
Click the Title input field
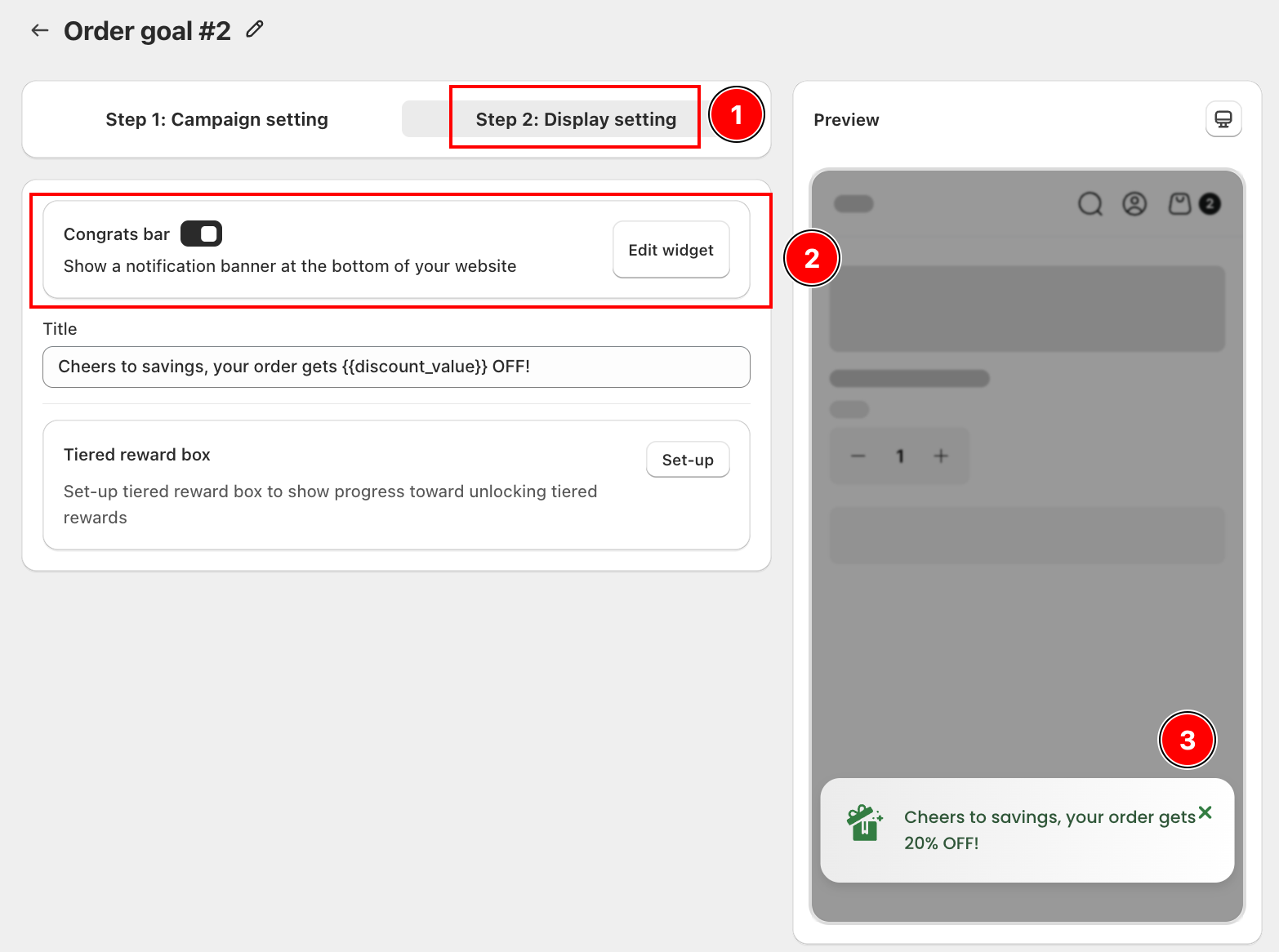(396, 367)
